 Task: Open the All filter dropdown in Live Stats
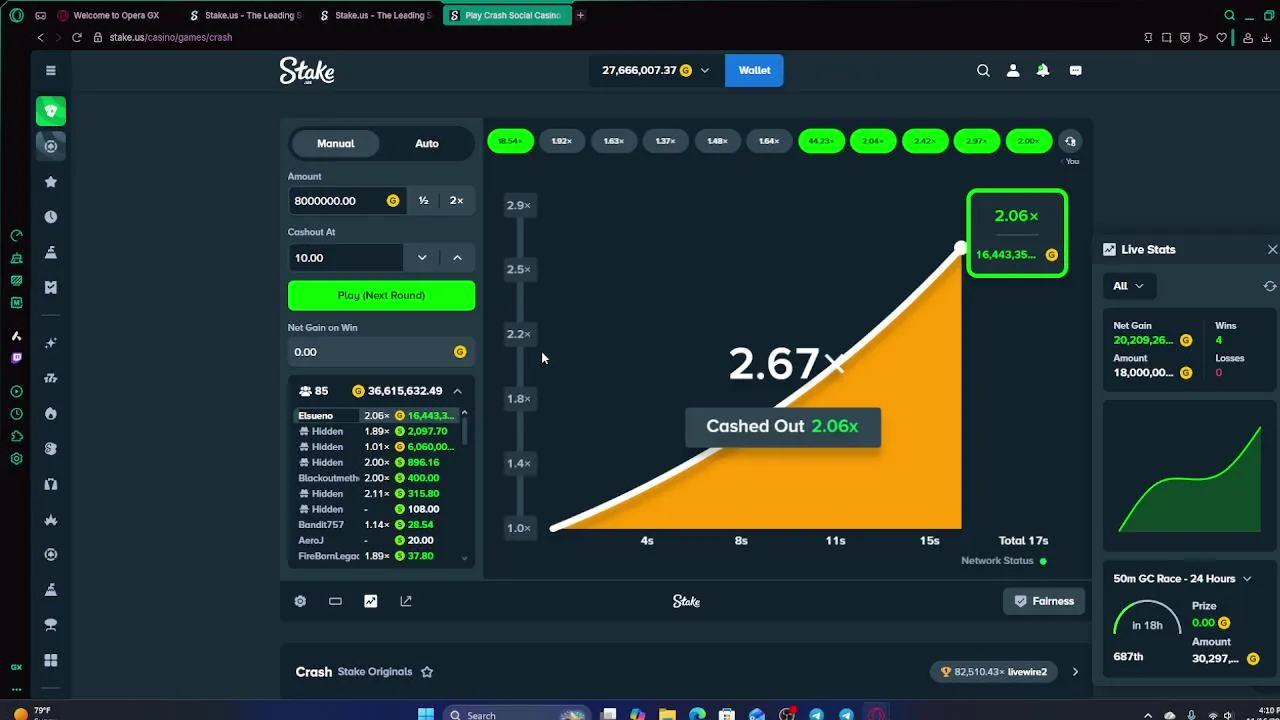click(x=1128, y=286)
